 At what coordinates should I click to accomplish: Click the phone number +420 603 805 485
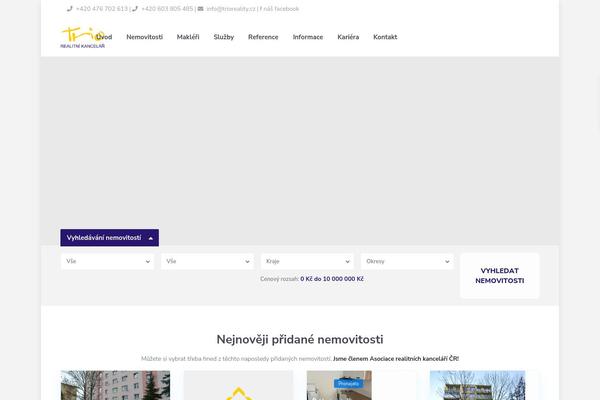(x=167, y=8)
